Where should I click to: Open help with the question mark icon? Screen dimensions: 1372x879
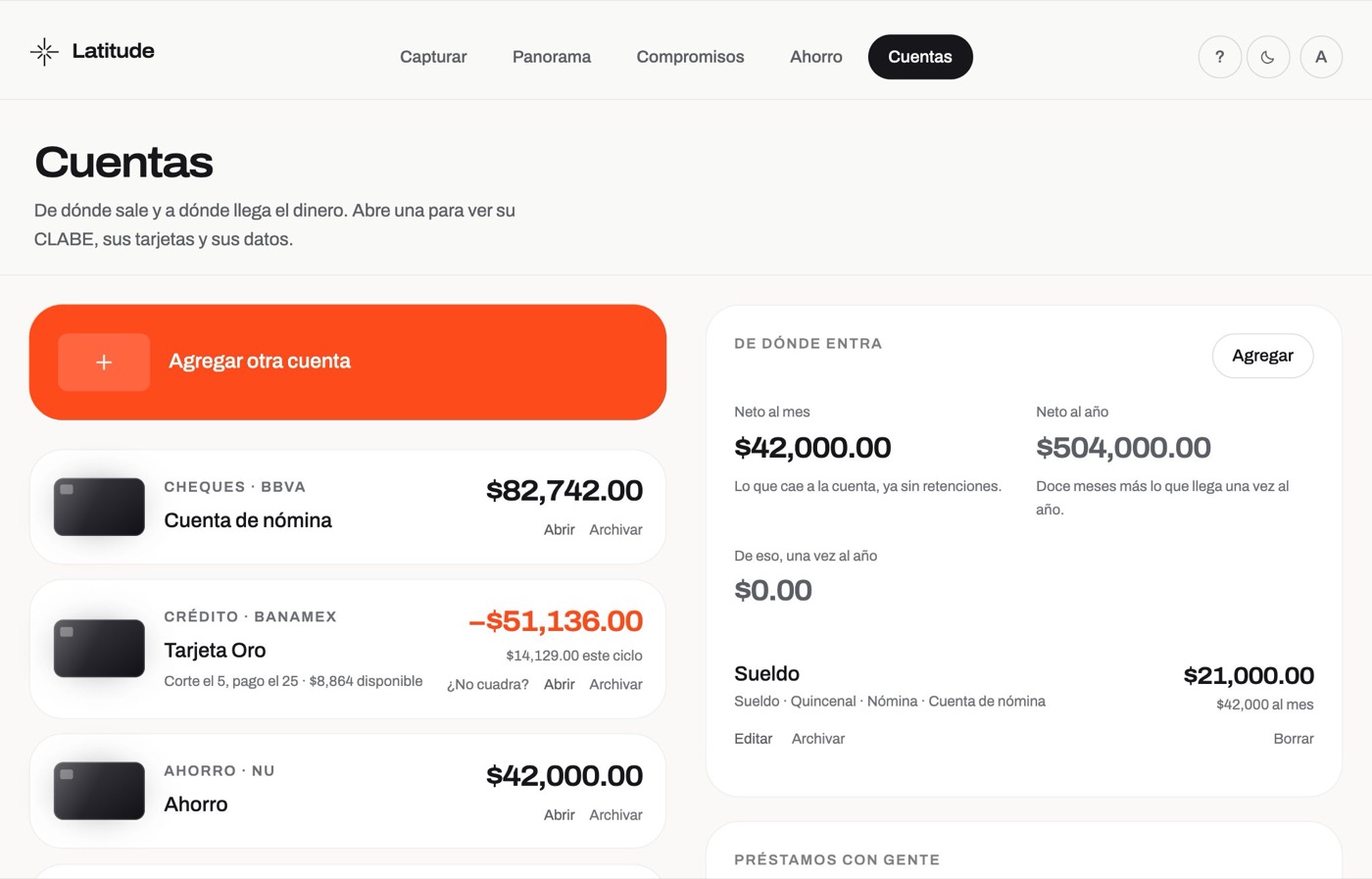click(x=1220, y=57)
